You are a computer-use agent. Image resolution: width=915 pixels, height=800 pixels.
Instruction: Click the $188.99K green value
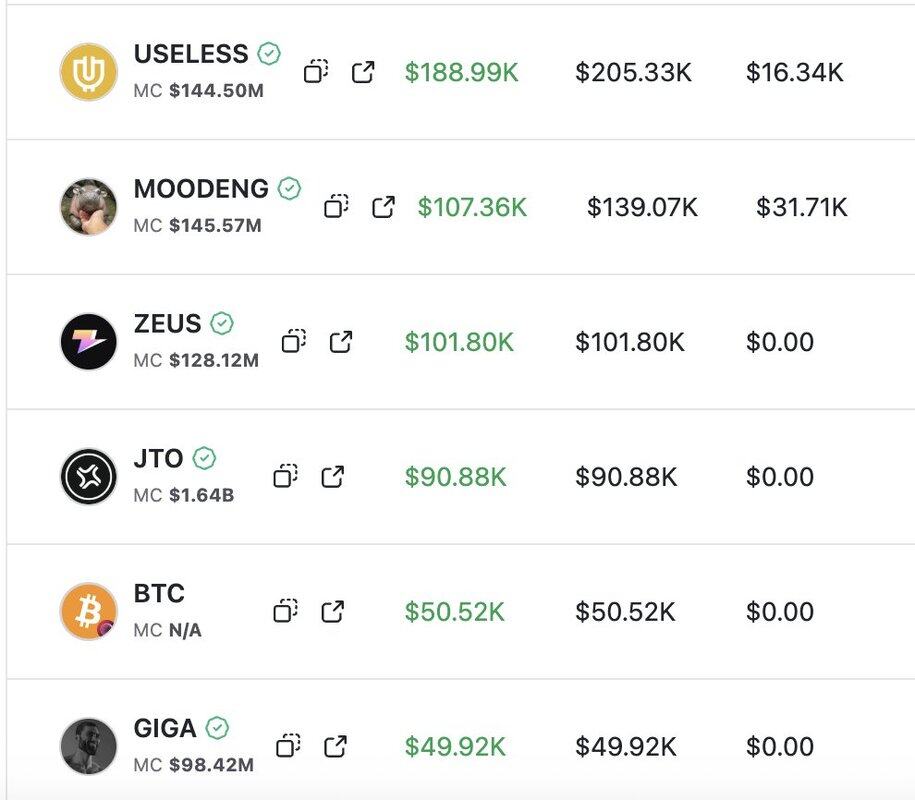[x=462, y=72]
